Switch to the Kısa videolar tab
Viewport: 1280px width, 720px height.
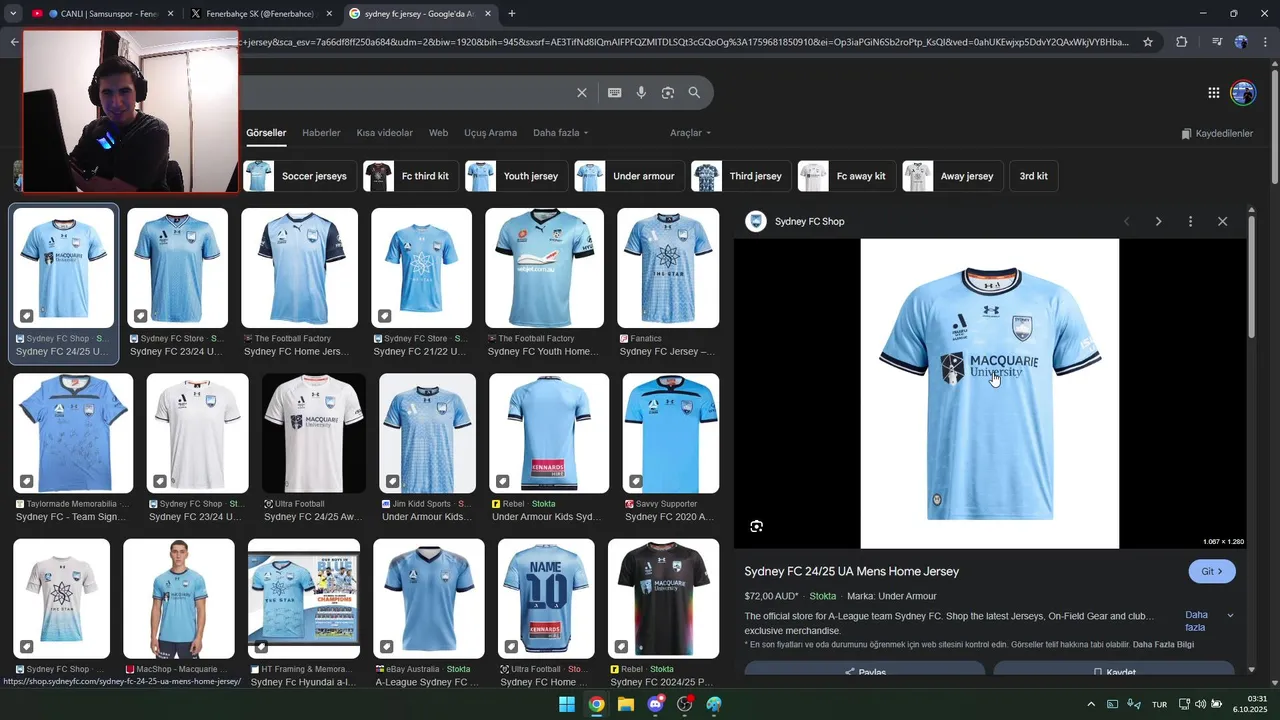pos(385,133)
